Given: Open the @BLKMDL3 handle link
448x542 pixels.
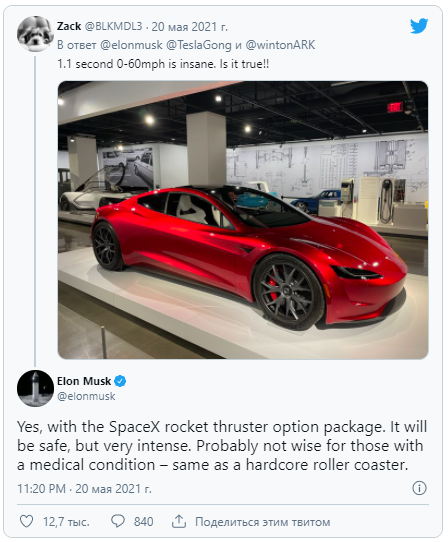Looking at the screenshot, I should (113, 26).
